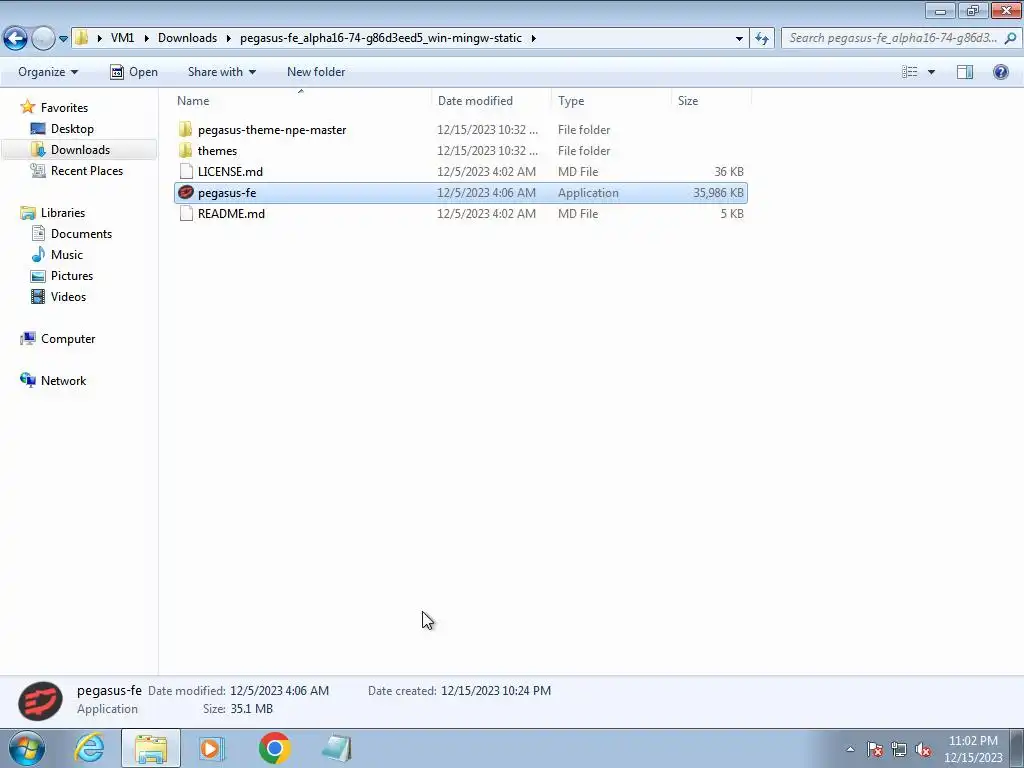
Task: Select Libraries in navigation pane
Action: (x=63, y=212)
